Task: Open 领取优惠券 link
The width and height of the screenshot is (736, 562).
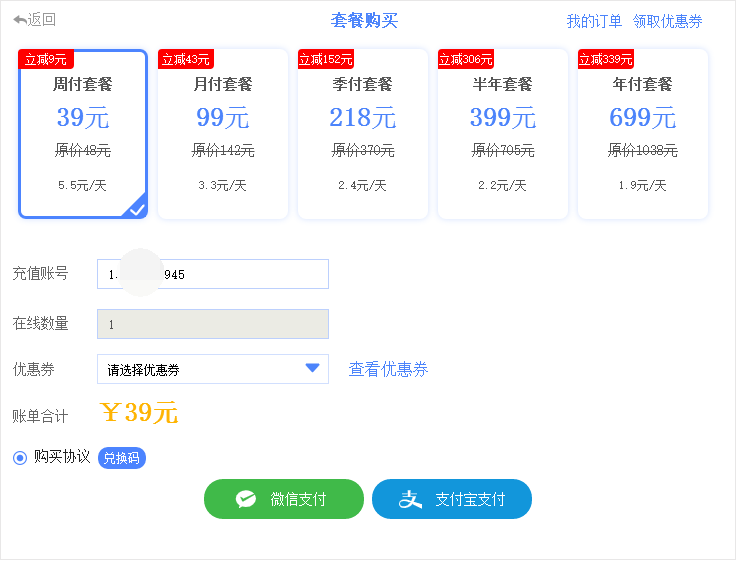Action: pyautogui.click(x=667, y=21)
